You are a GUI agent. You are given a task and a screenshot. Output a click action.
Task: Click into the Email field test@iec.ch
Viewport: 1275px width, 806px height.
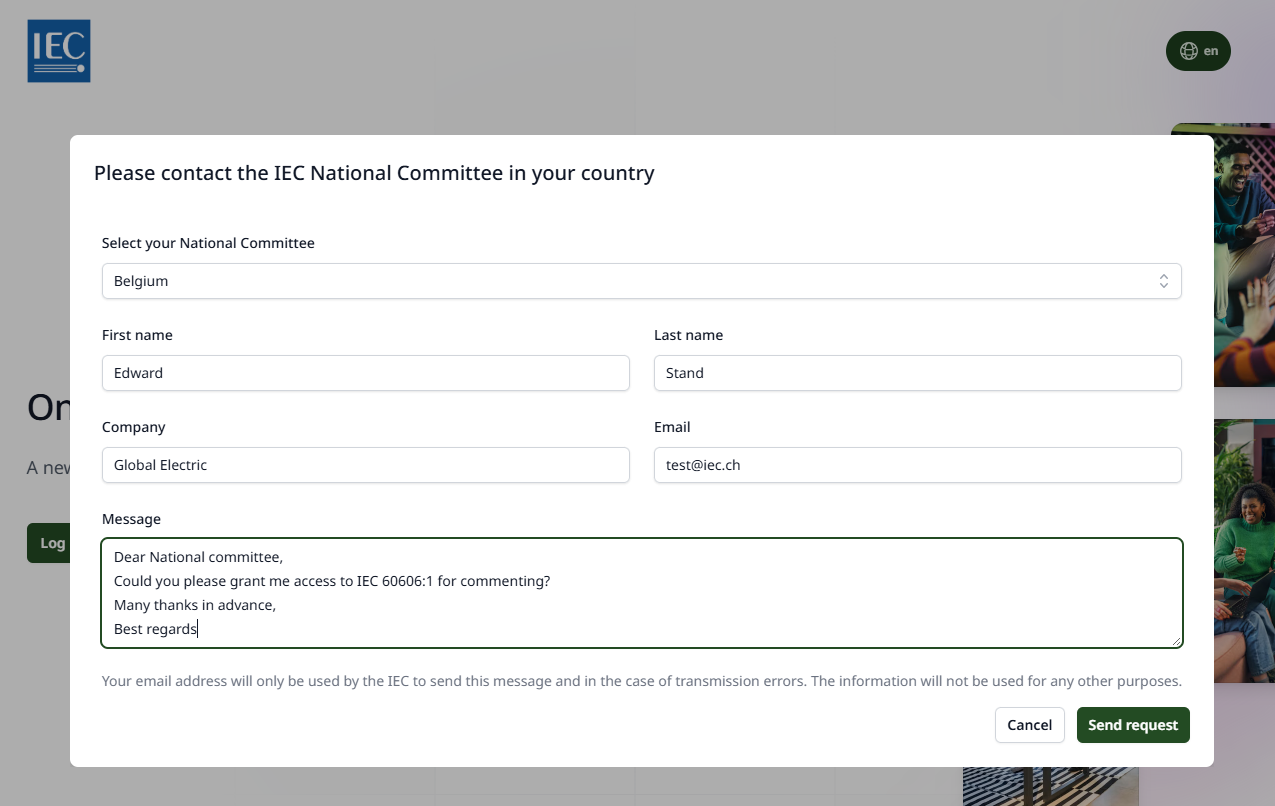pyautogui.click(x=918, y=465)
